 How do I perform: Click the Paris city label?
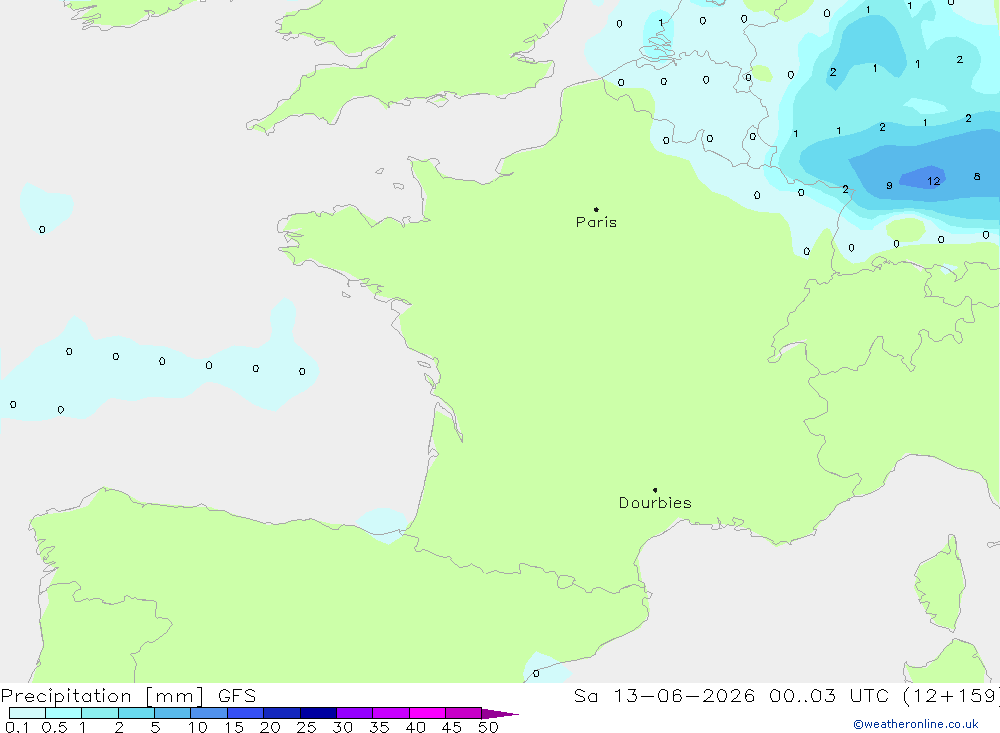[596, 222]
